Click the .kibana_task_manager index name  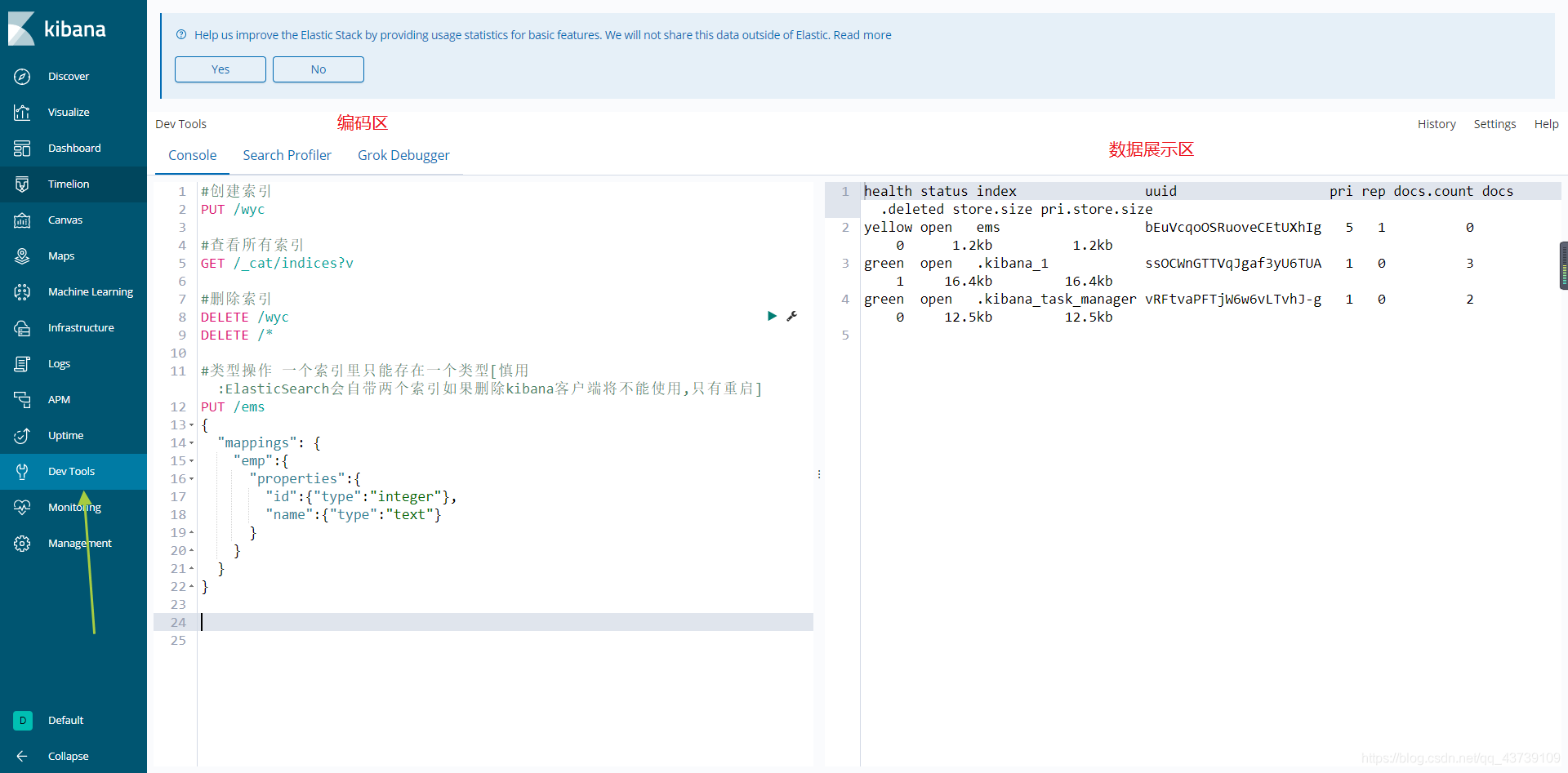tap(1056, 299)
